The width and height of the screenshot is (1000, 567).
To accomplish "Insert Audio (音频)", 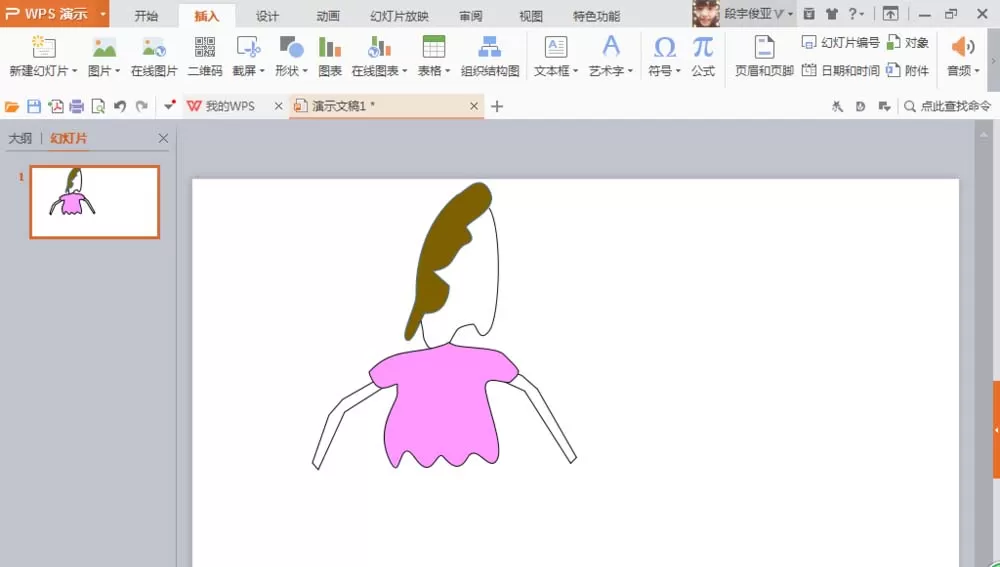I will (962, 47).
